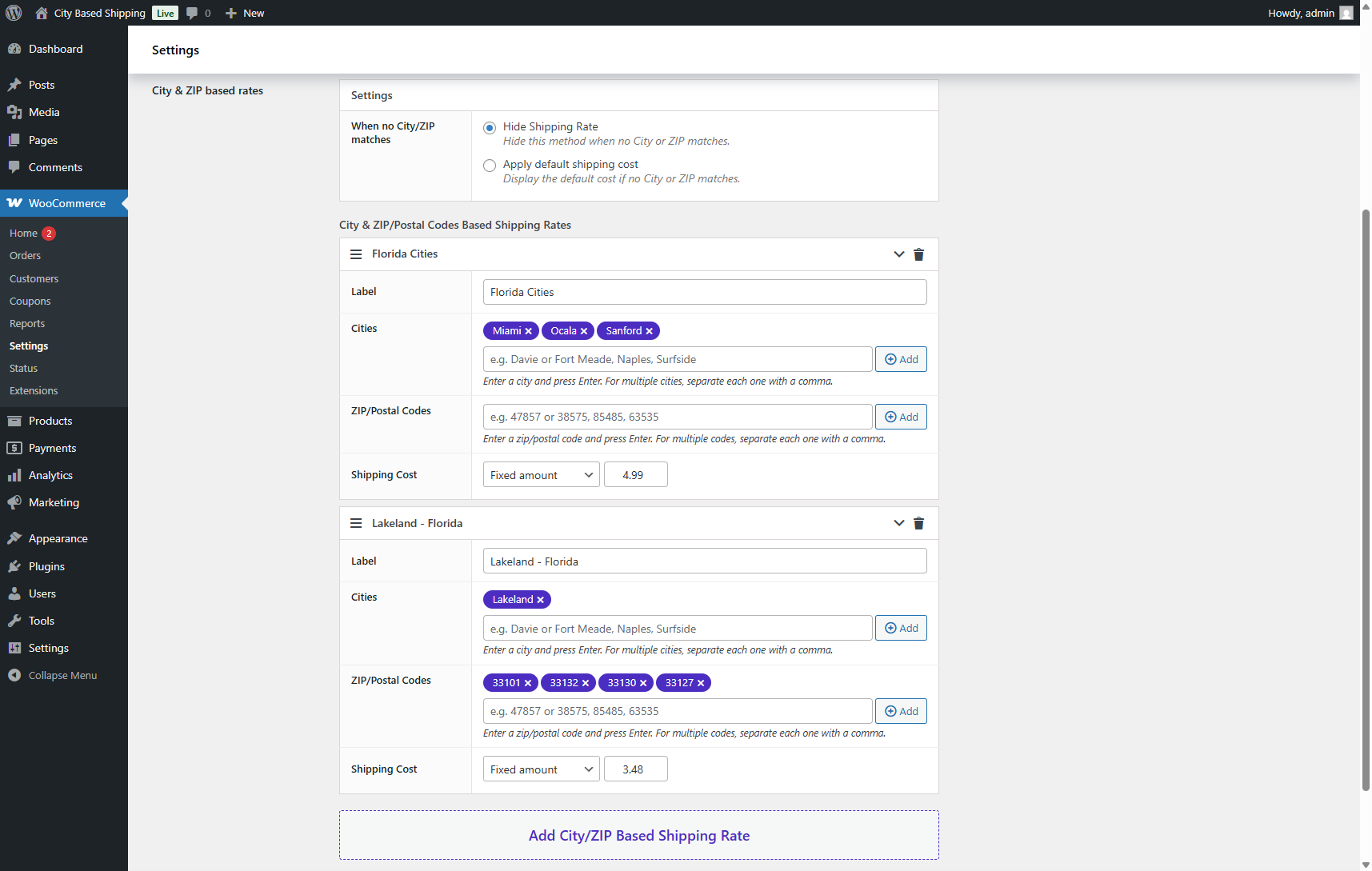Viewport: 1372px width, 871px height.
Task: Remove Miami city tag
Action: click(x=528, y=331)
